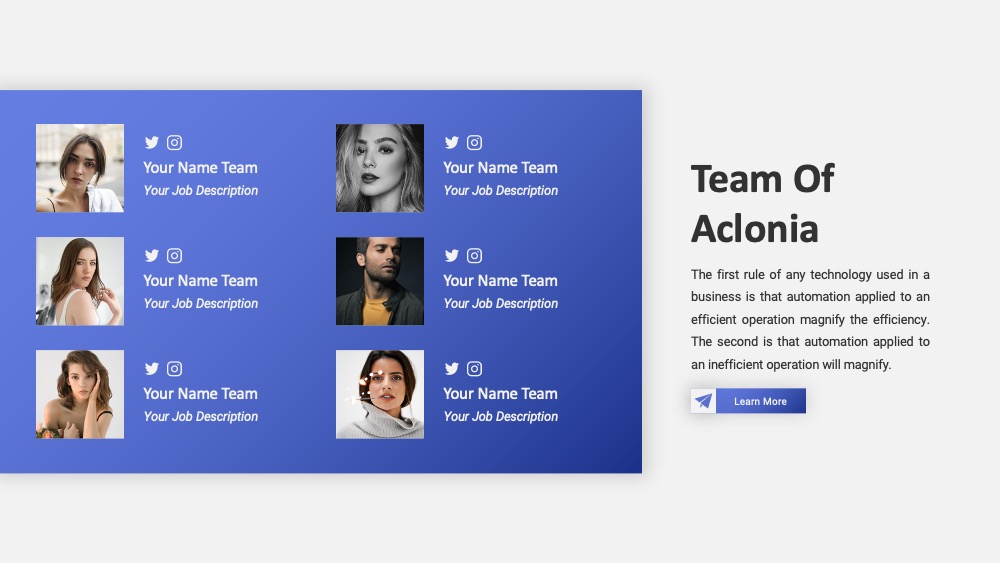Click "Your Name Team" beside bearded man in yellow shirt

click(x=501, y=281)
